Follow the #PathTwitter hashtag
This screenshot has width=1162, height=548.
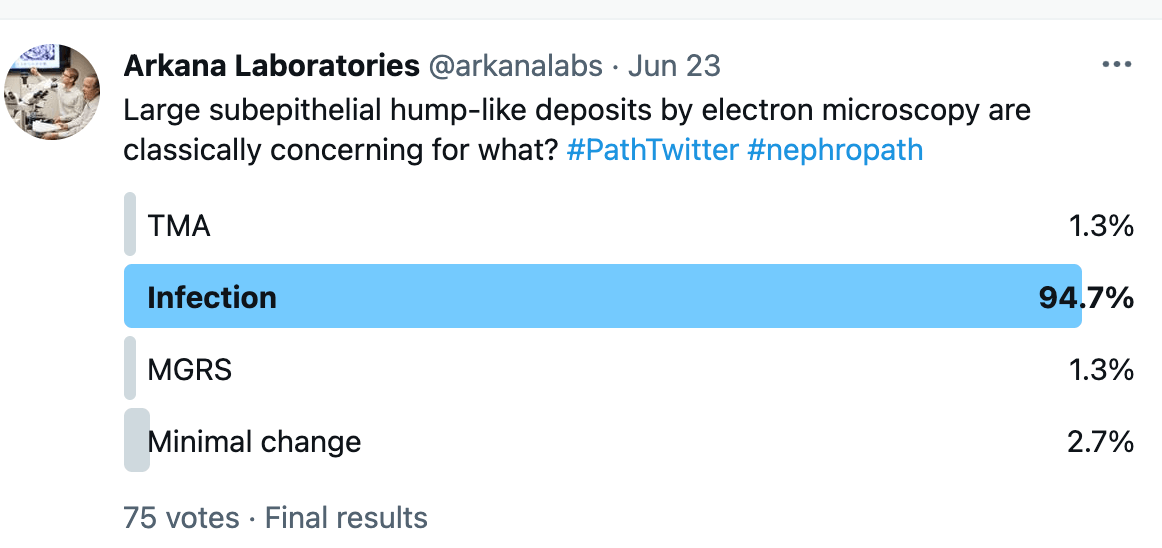coord(653,151)
